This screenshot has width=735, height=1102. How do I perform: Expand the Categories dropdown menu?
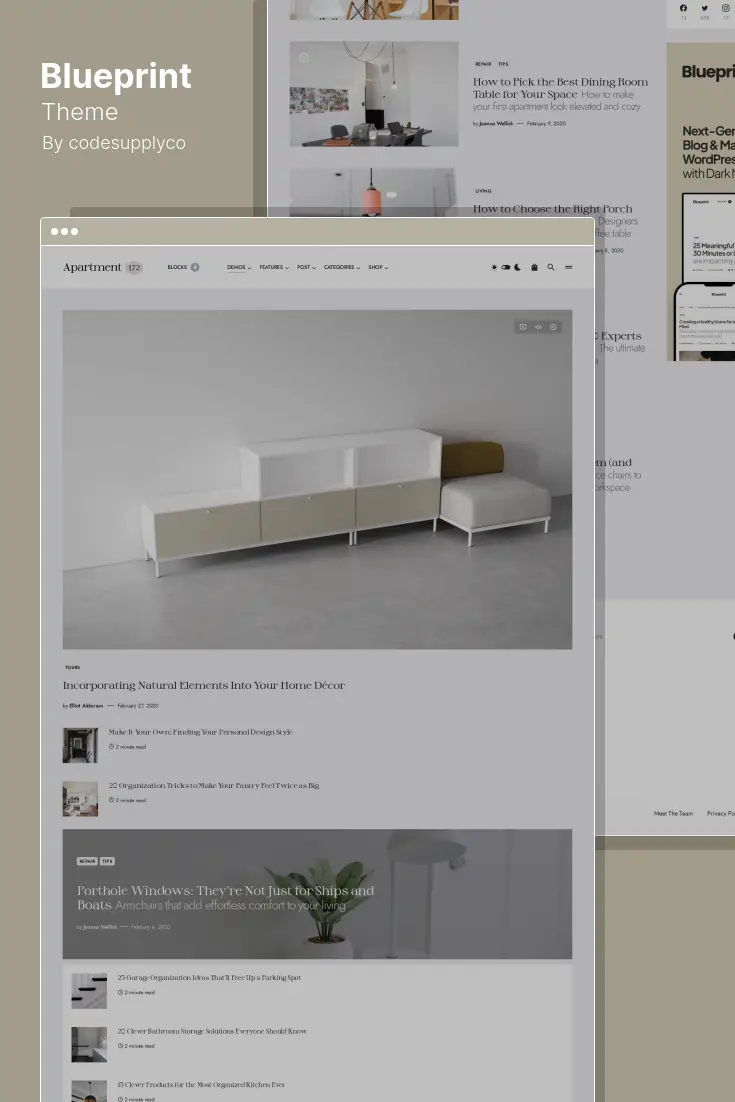point(342,267)
